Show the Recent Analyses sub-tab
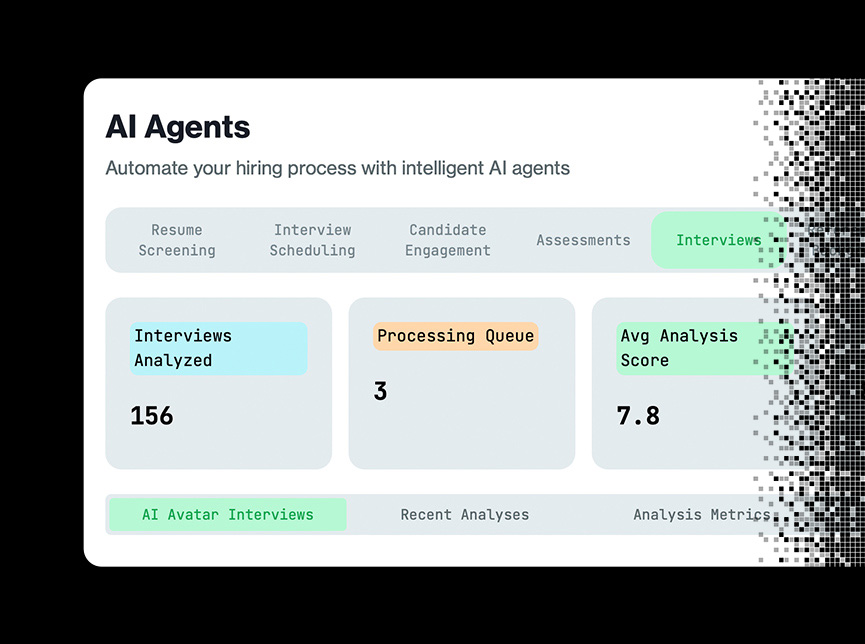865x644 pixels. pos(464,515)
